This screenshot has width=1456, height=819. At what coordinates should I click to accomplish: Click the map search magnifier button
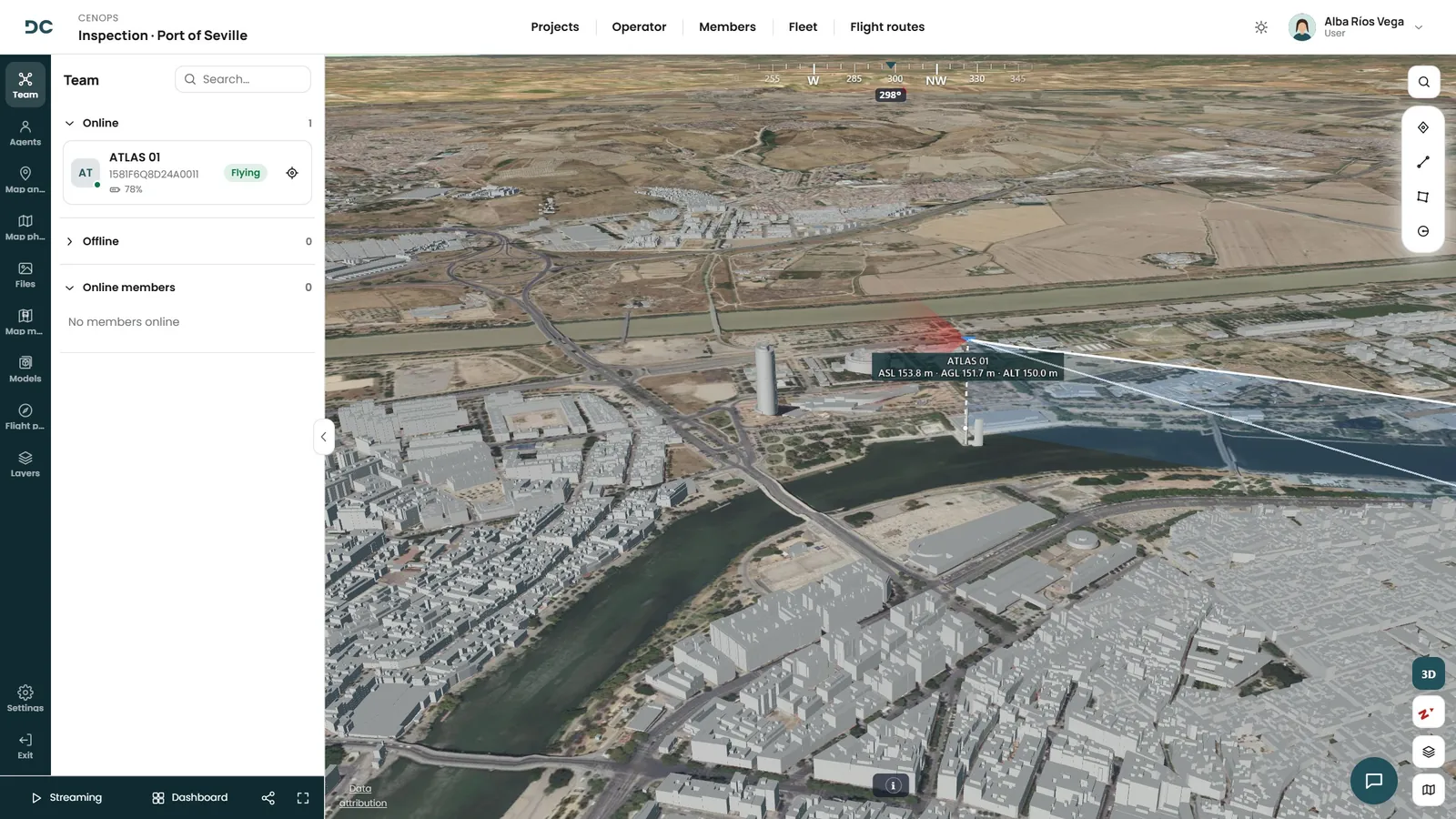(x=1424, y=82)
